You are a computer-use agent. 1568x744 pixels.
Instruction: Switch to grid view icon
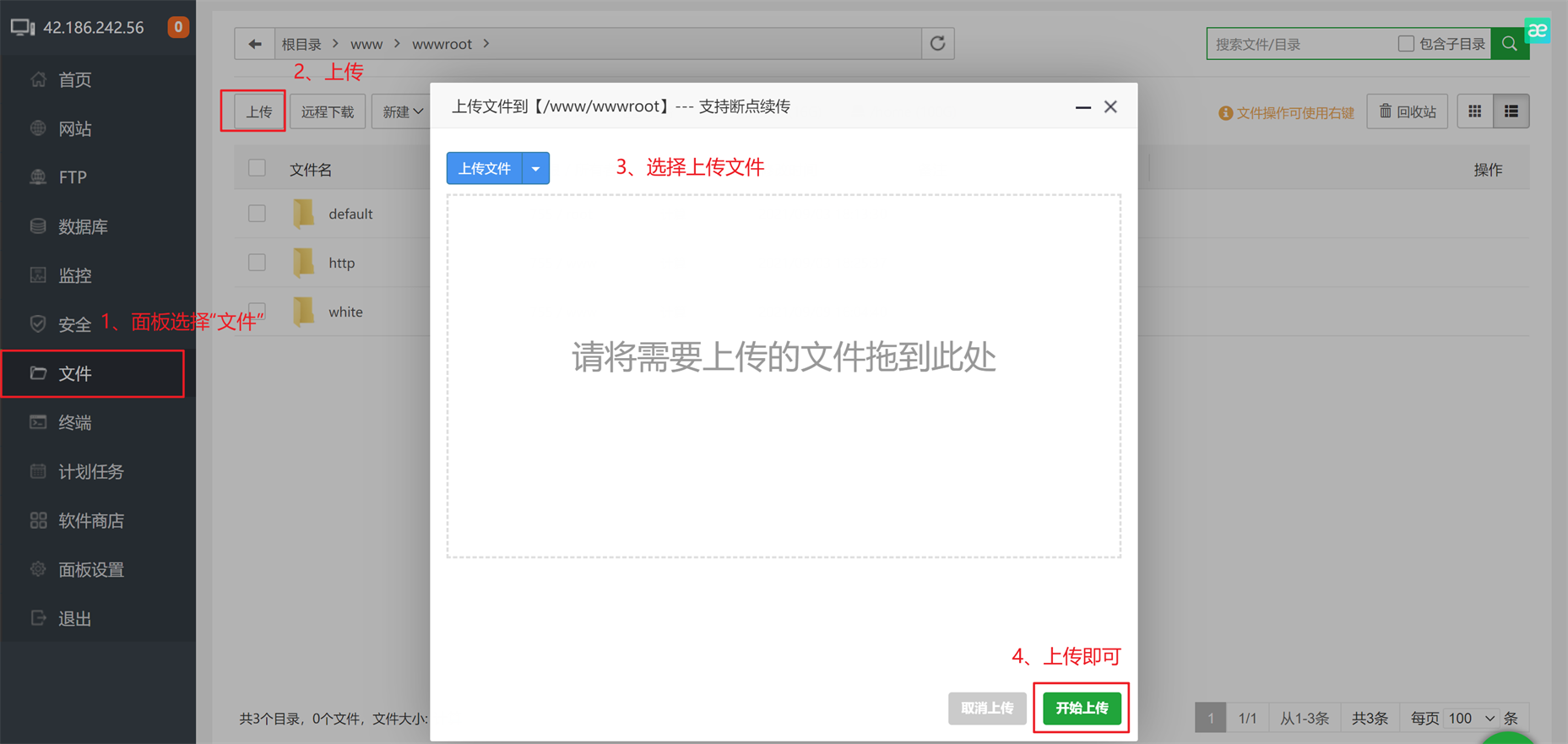point(1474,111)
